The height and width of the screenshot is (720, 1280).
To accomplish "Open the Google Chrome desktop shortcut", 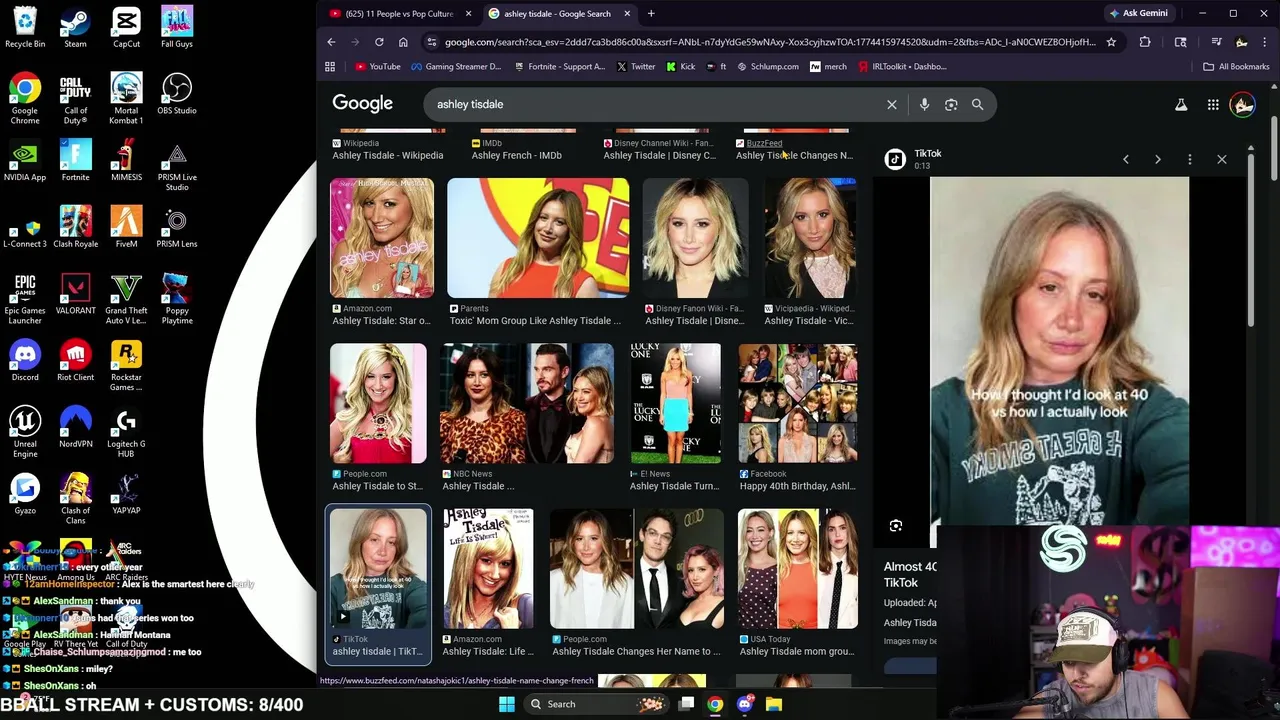I will pos(25,99).
